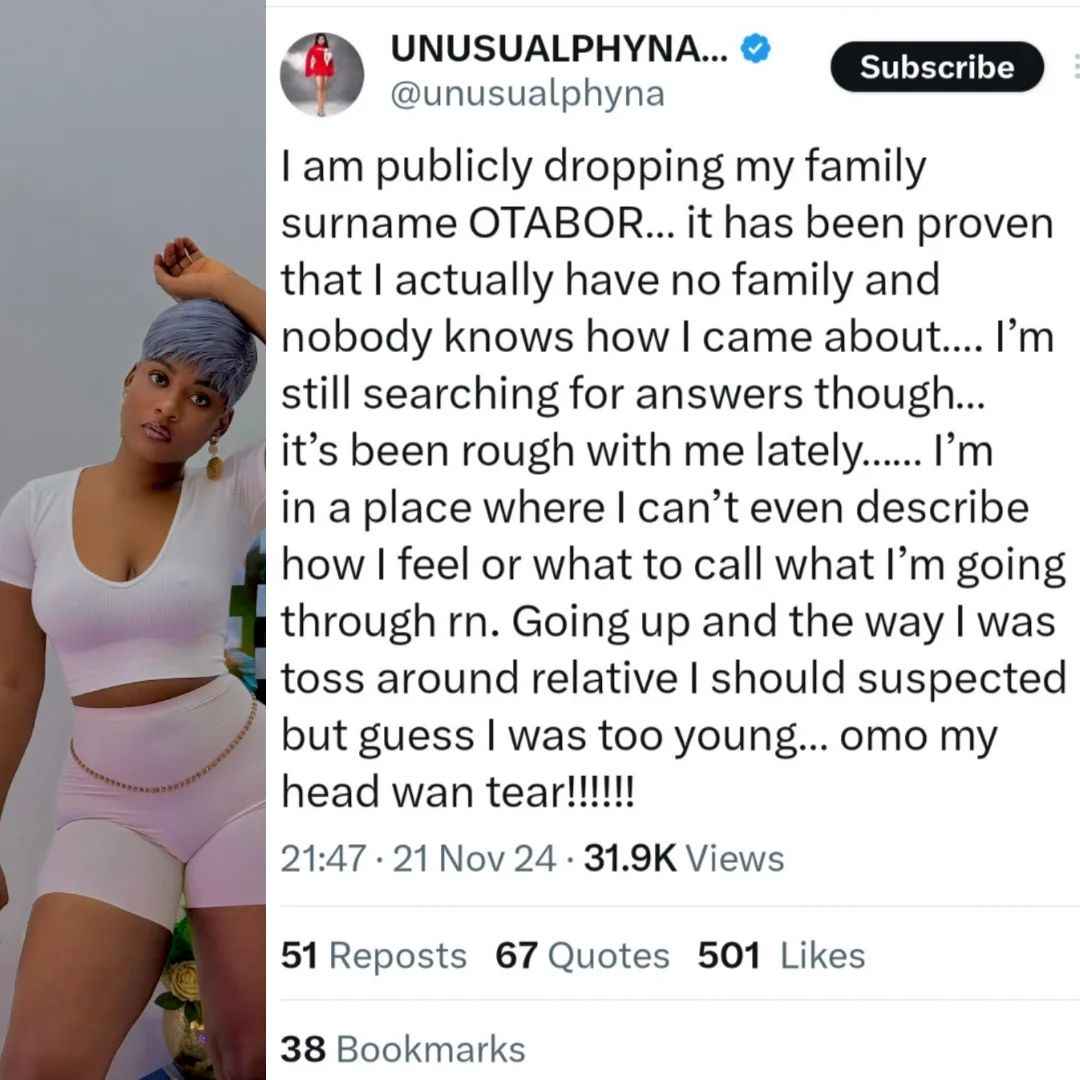Click the Views label text

point(734,859)
